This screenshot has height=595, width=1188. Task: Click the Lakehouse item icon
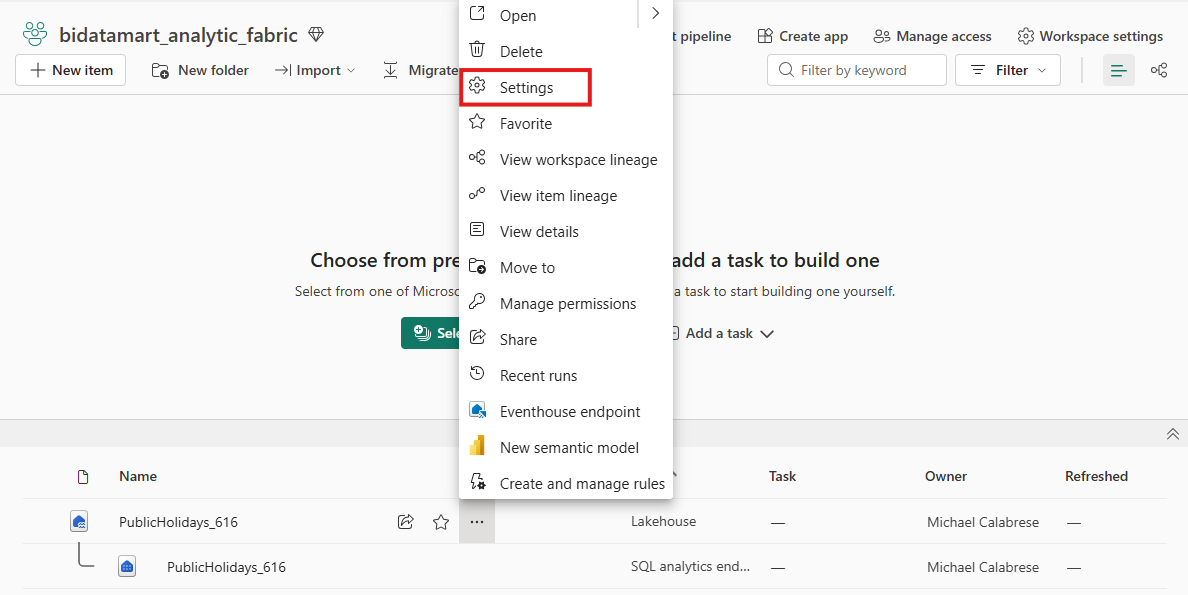pyautogui.click(x=79, y=521)
